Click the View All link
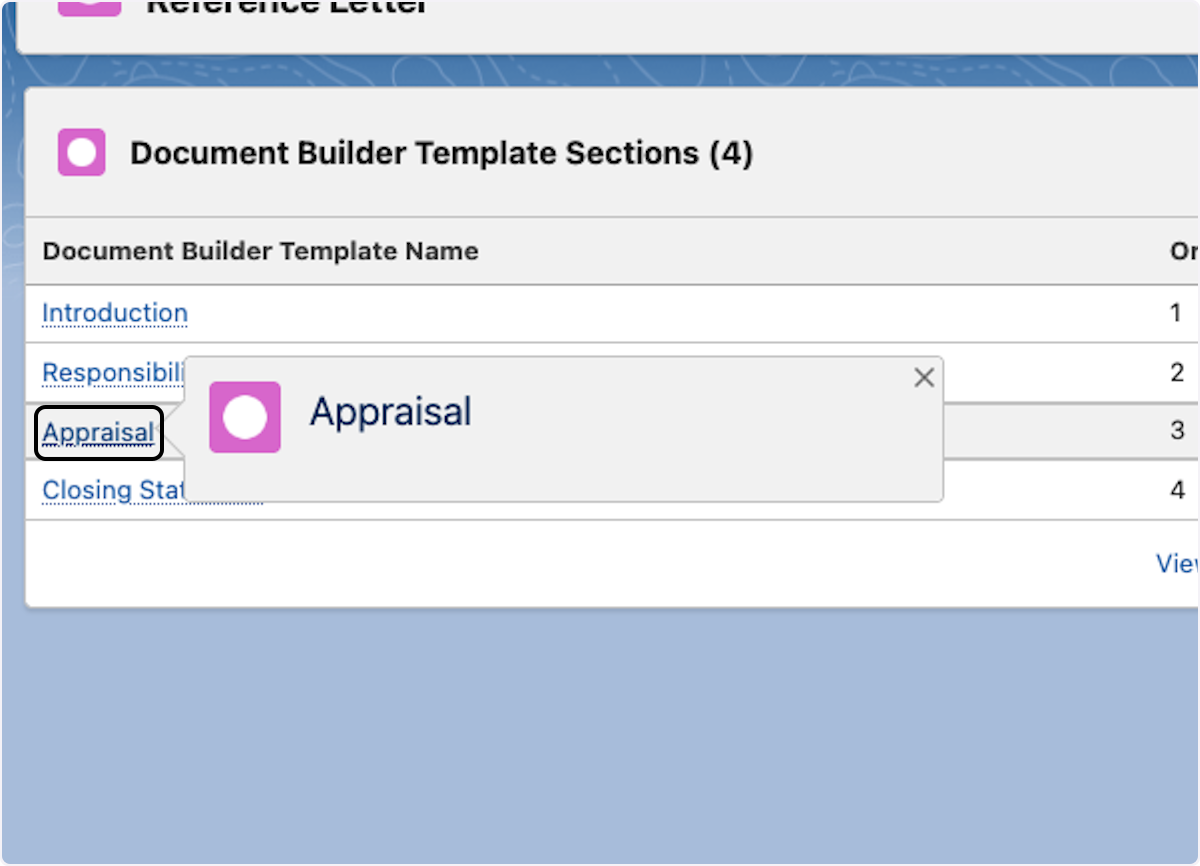This screenshot has width=1200, height=866. (x=1177, y=563)
